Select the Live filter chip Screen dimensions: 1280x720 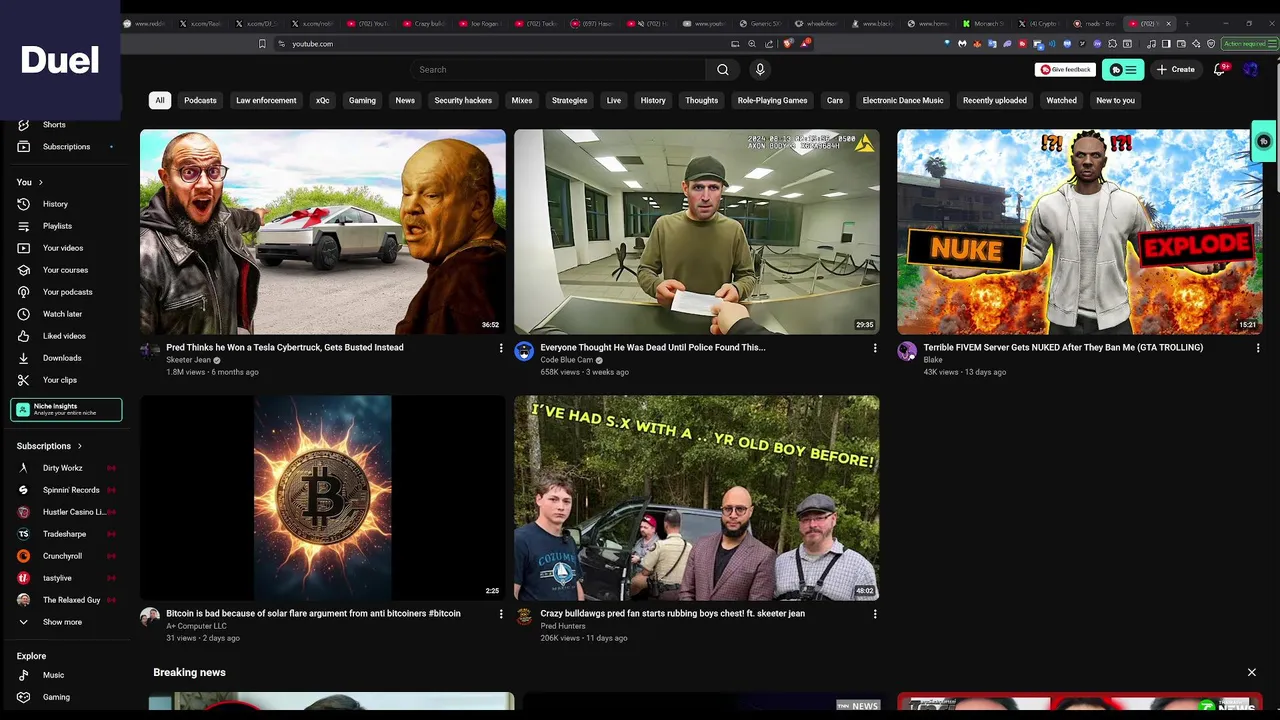click(614, 101)
